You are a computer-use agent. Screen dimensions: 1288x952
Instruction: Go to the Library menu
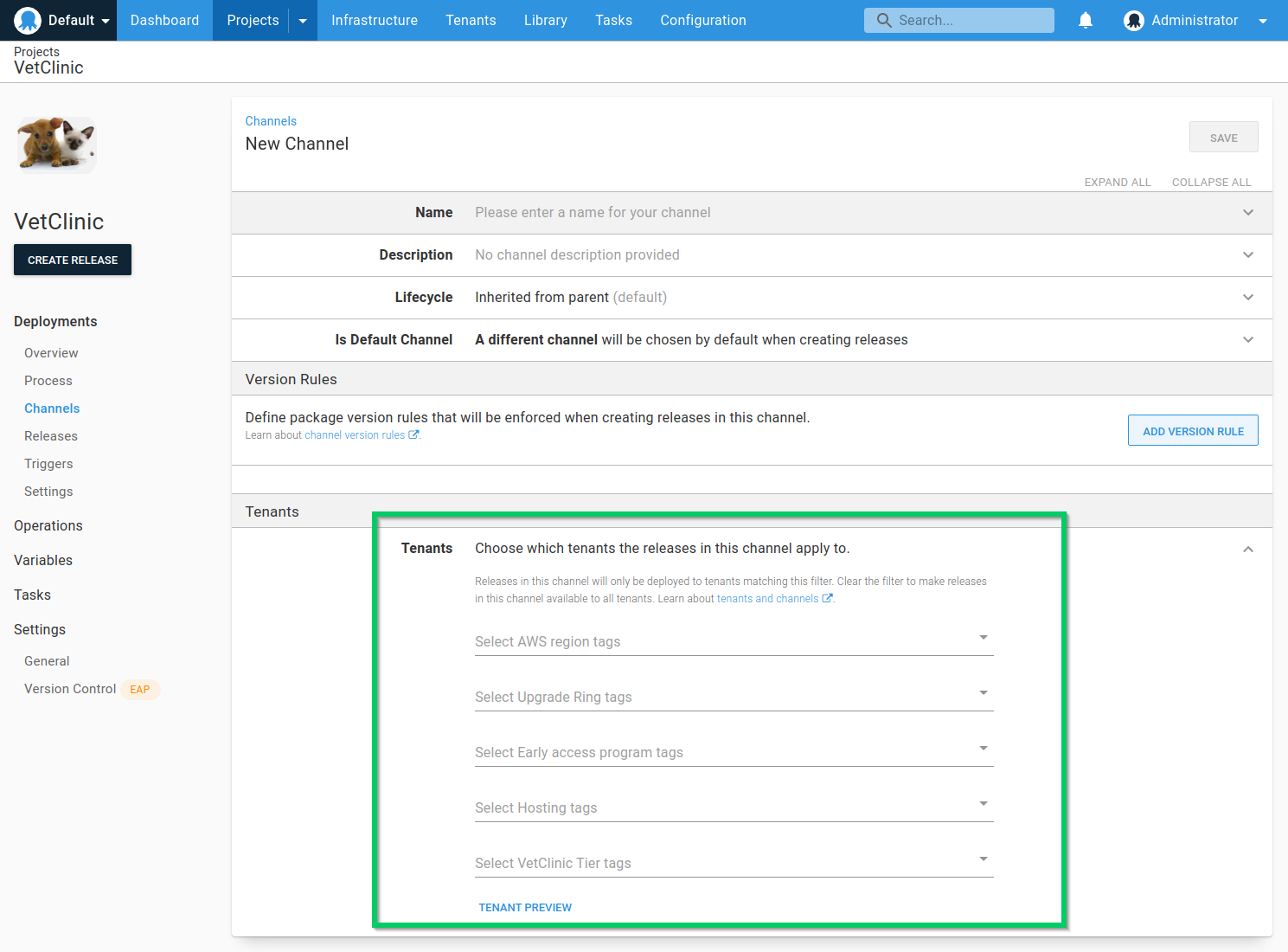click(x=545, y=21)
